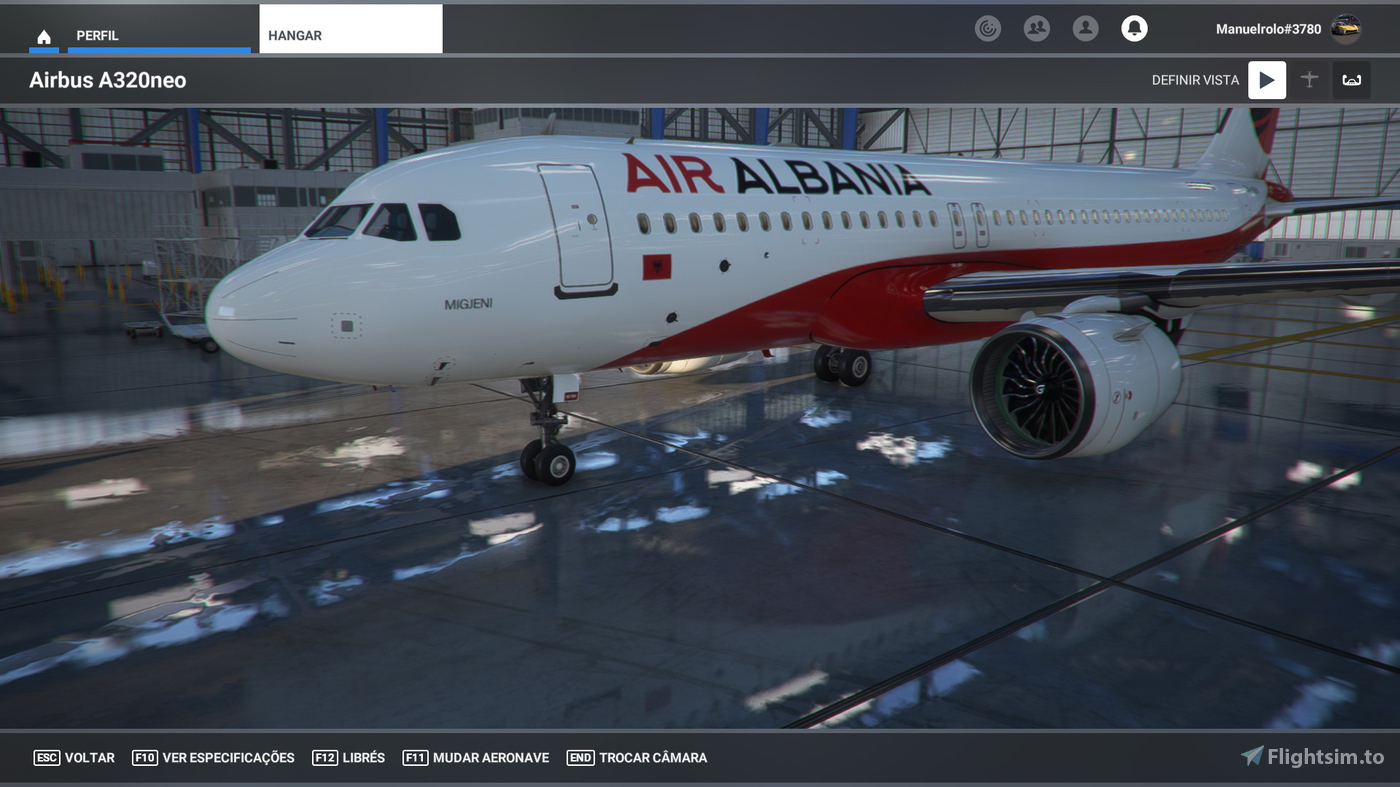Select the PERFIL tab
The width and height of the screenshot is (1400, 787).
tap(98, 34)
